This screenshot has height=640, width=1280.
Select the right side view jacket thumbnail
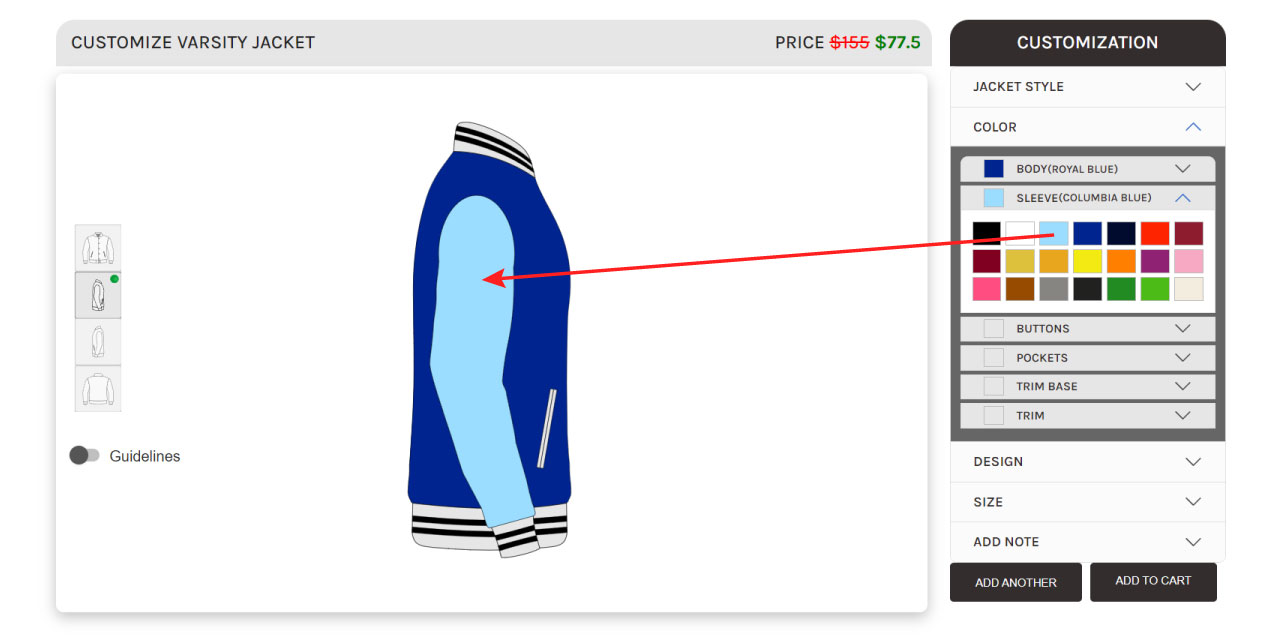coord(98,342)
